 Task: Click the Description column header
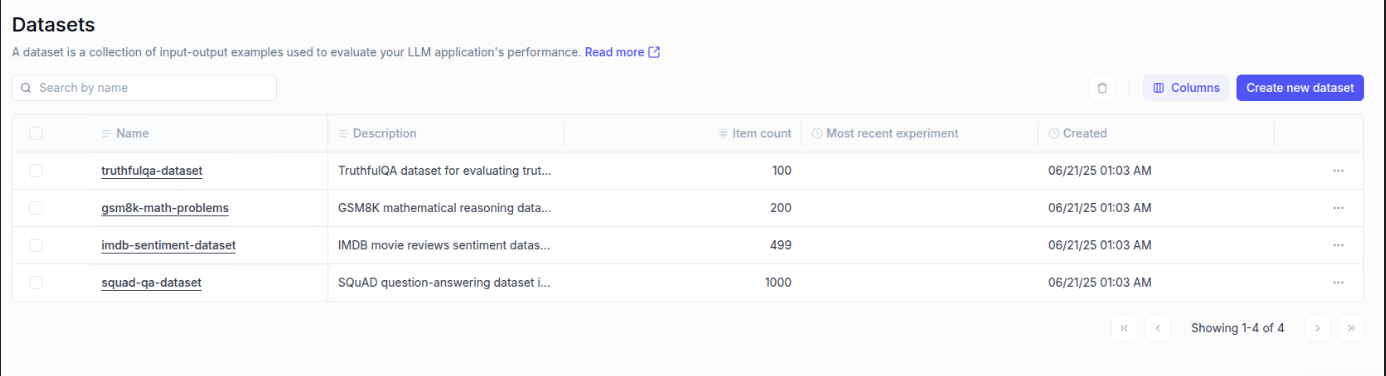[x=377, y=133]
